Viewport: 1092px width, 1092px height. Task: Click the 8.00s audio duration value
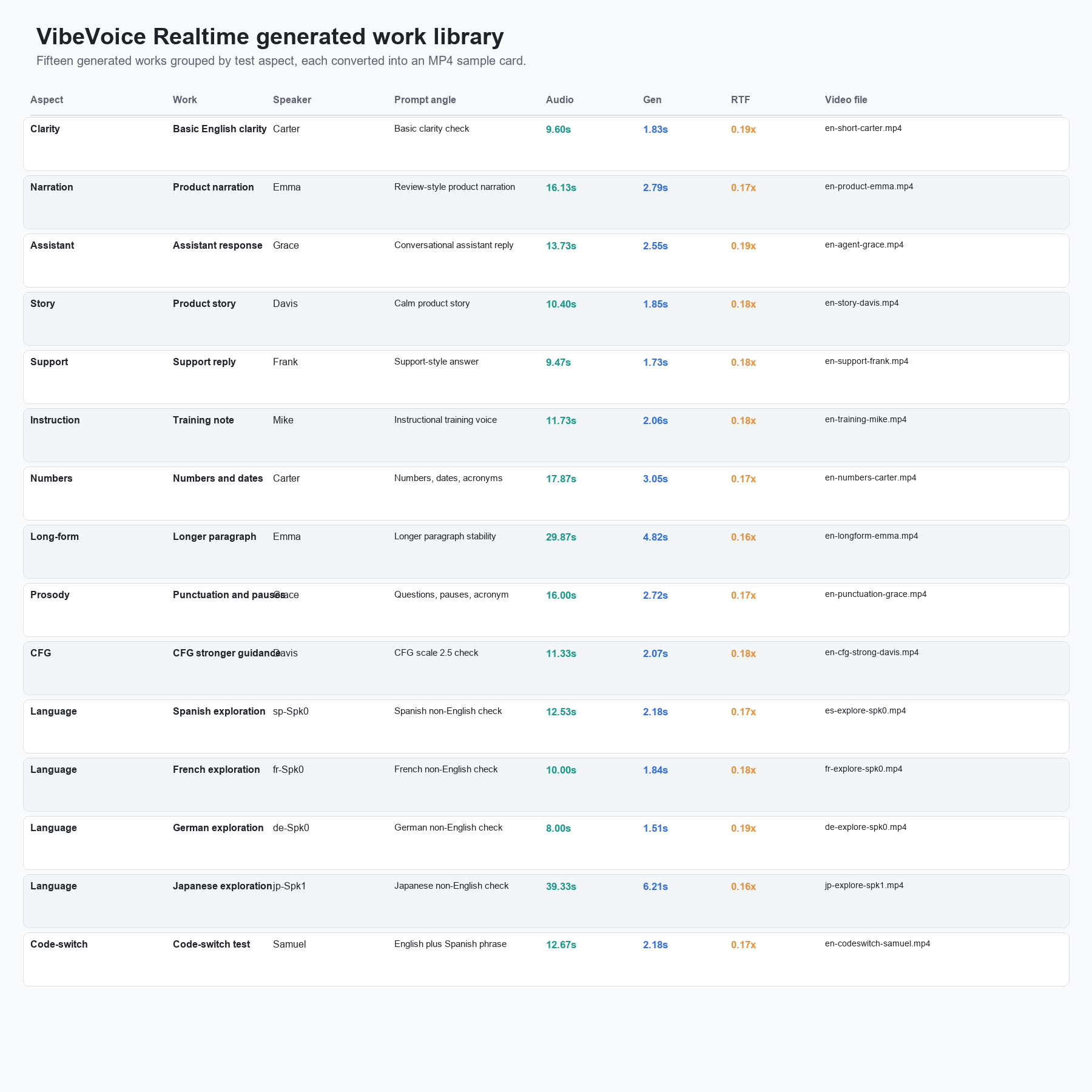pyautogui.click(x=558, y=829)
